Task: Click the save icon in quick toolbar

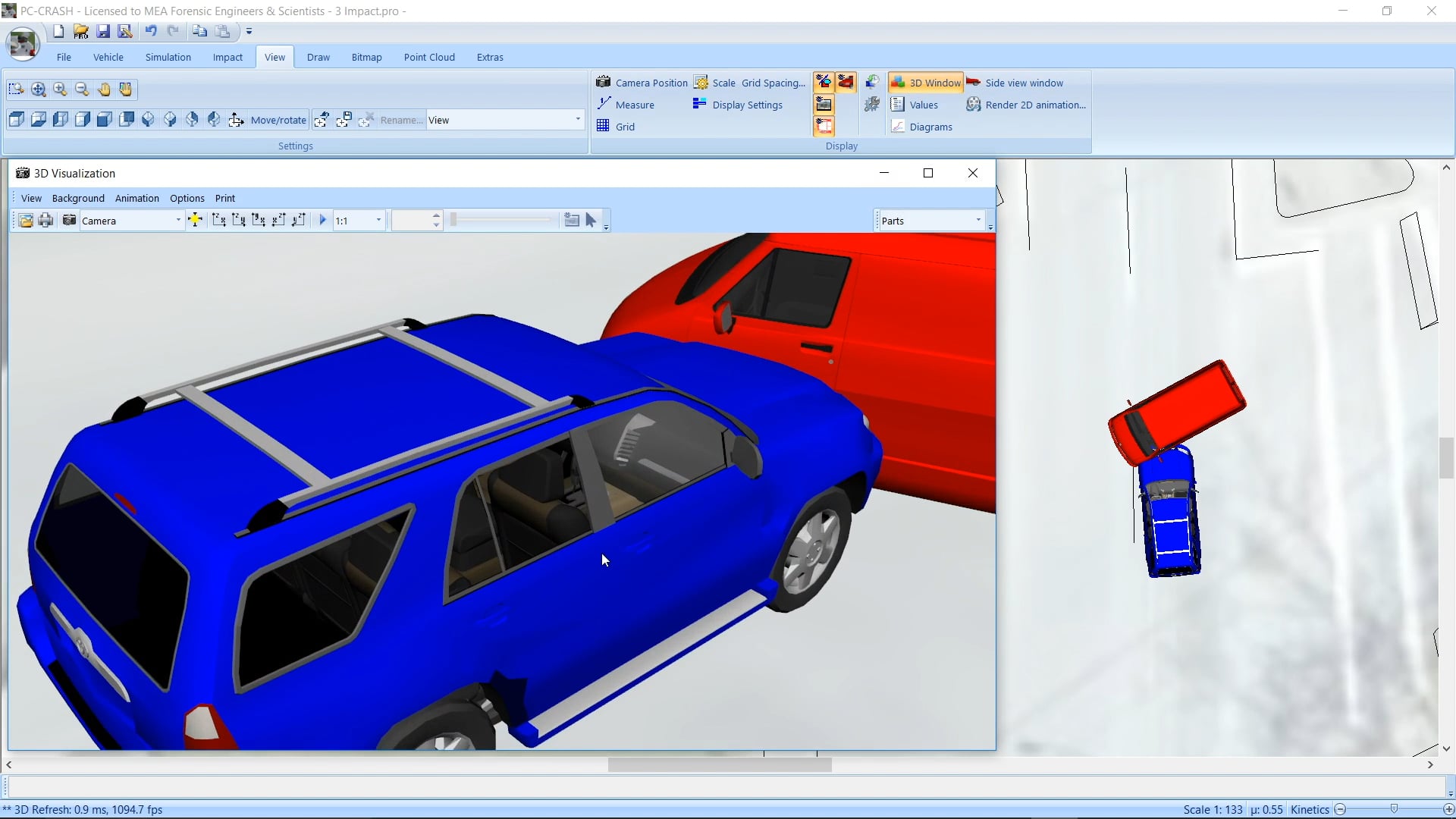Action: point(103,31)
